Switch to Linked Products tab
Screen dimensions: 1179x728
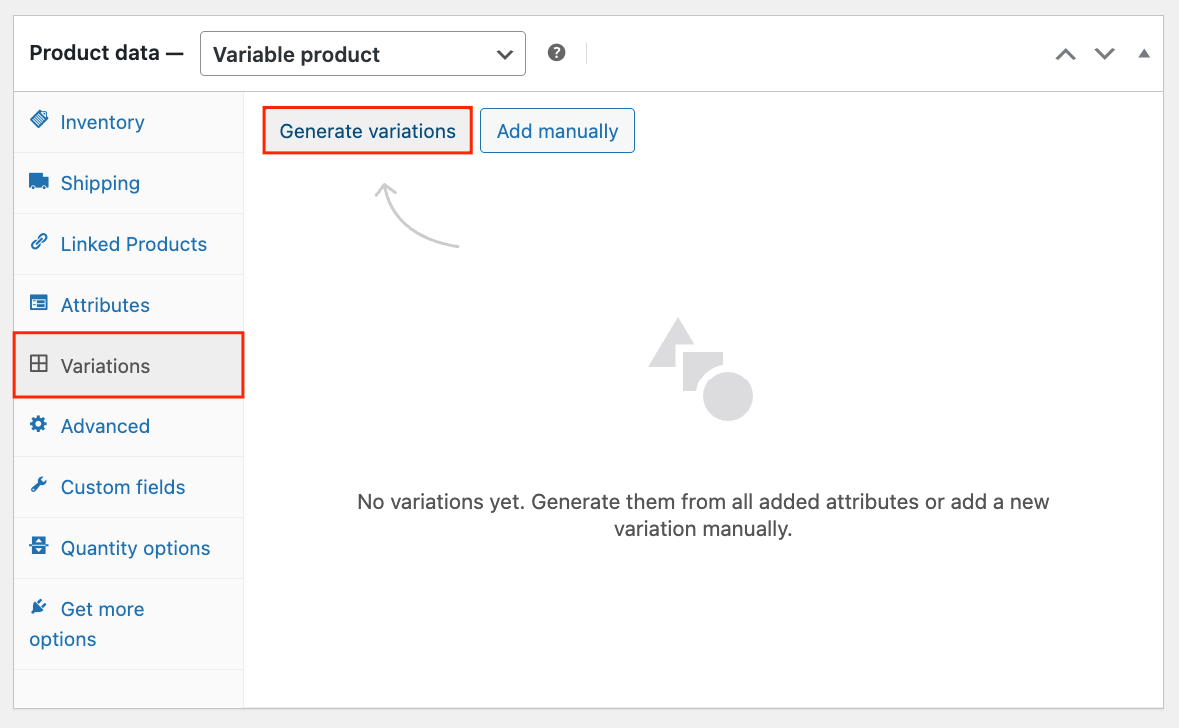129,244
